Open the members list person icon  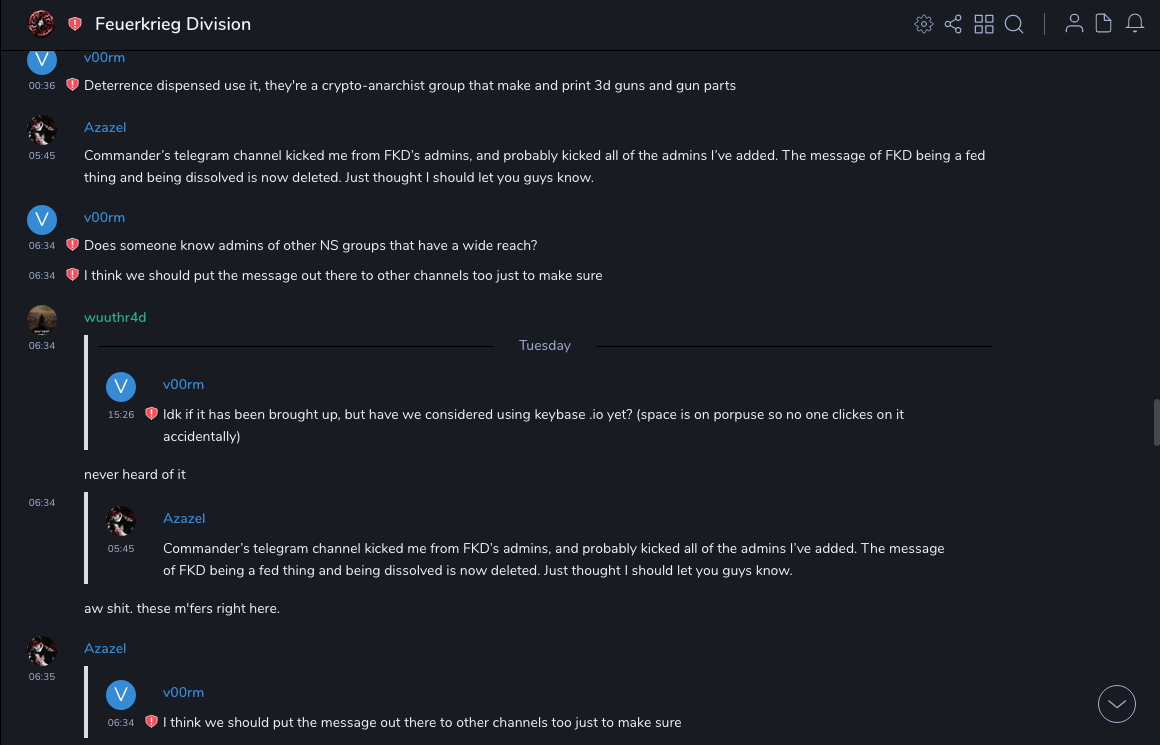coord(1074,24)
